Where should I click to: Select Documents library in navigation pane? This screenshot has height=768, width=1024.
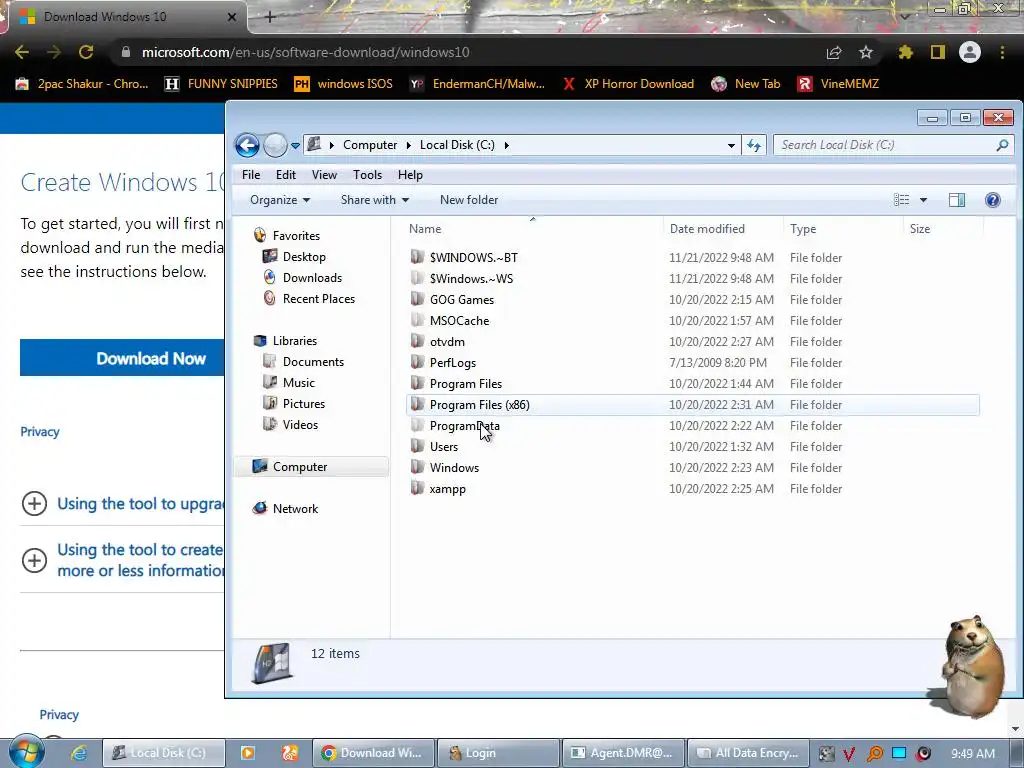pyautogui.click(x=313, y=362)
